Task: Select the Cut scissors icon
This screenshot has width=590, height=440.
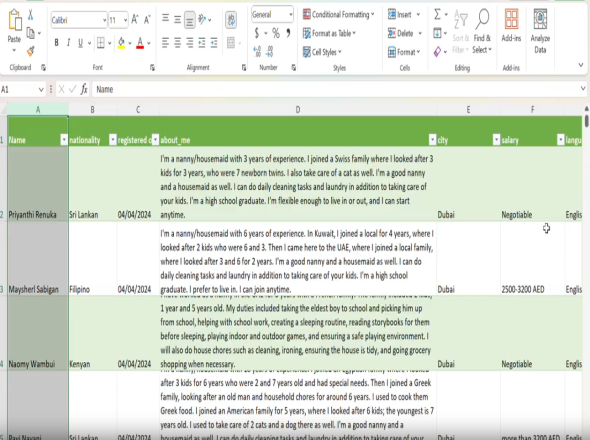Action: click(x=30, y=15)
